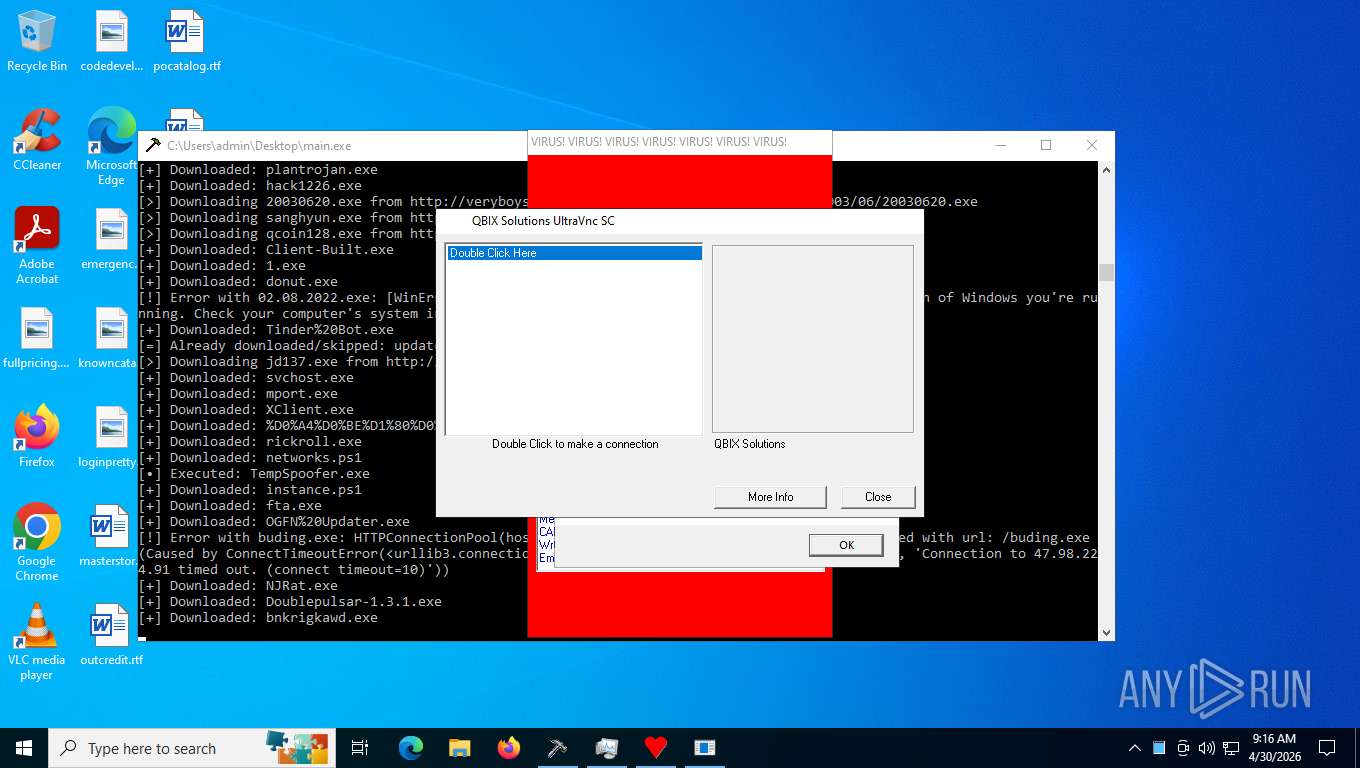Click 'Downloaded: bnkrigkawd.exe' console line

click(258, 617)
